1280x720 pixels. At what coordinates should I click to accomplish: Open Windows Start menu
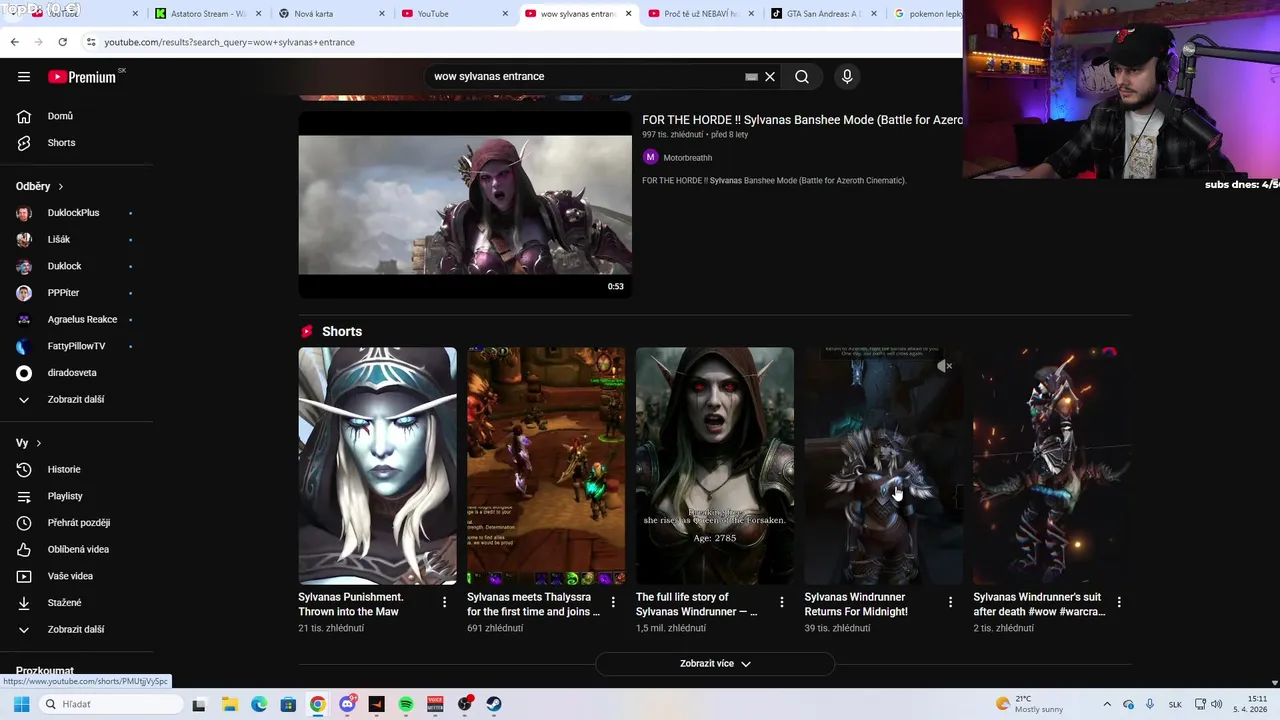click(21, 704)
